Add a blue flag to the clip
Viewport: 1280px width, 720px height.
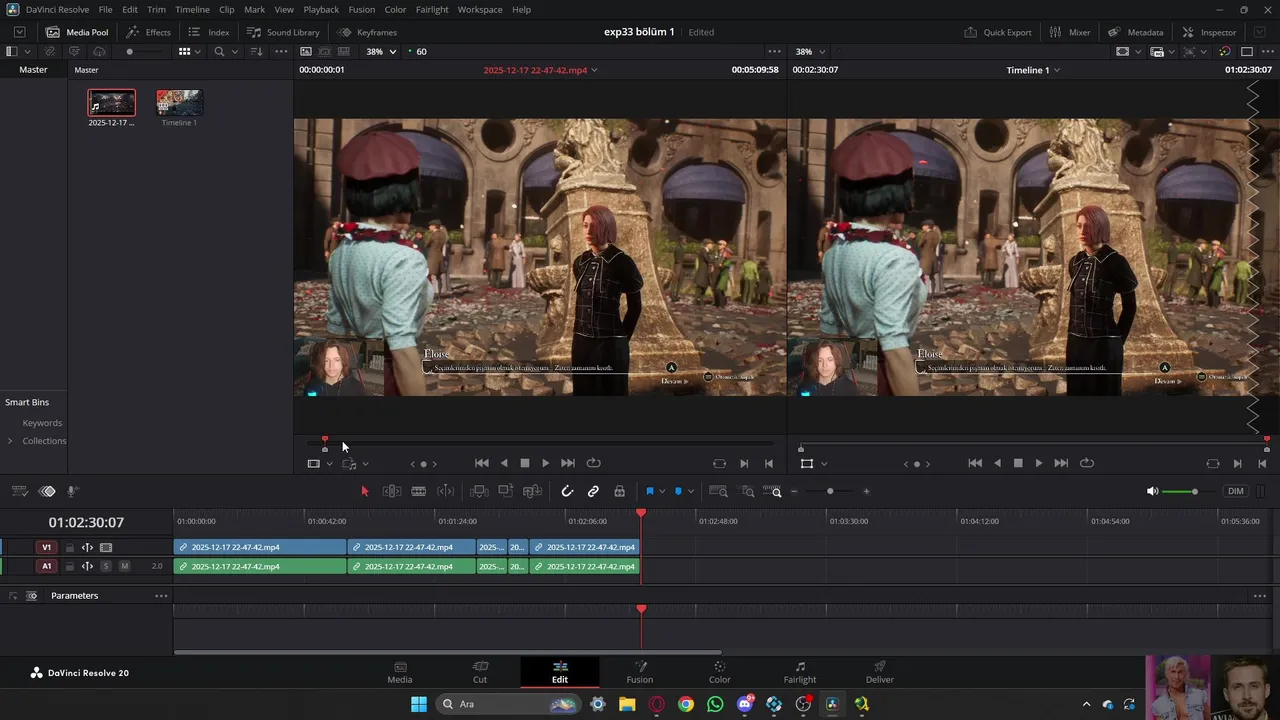pyautogui.click(x=650, y=491)
